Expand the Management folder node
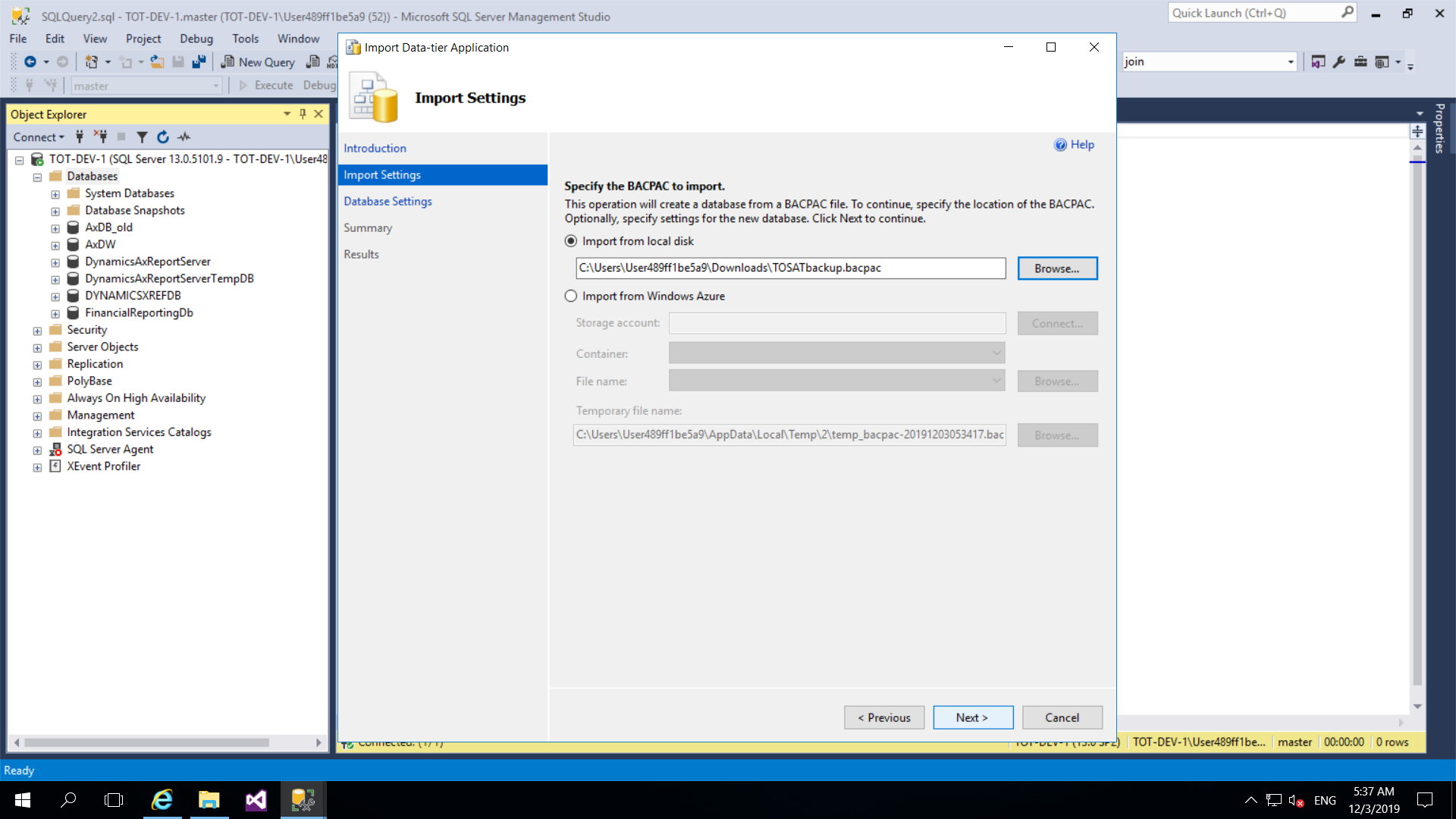 point(37,416)
